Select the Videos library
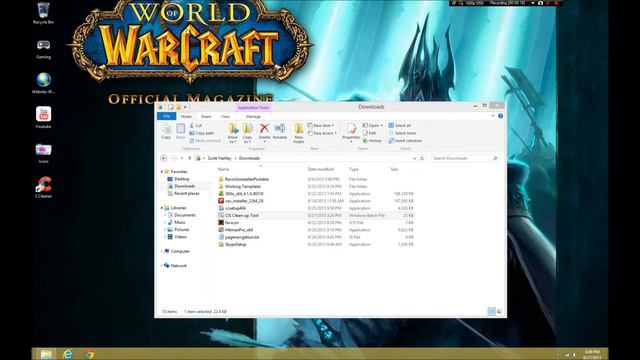640x360 pixels. point(180,237)
